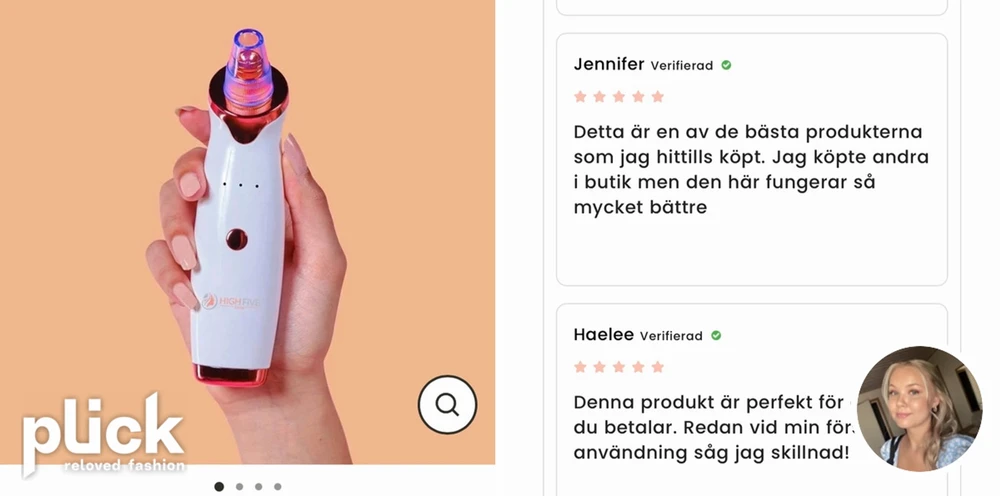The height and width of the screenshot is (496, 1000).
Task: Click reviewer name Haelee
Action: coord(603,335)
